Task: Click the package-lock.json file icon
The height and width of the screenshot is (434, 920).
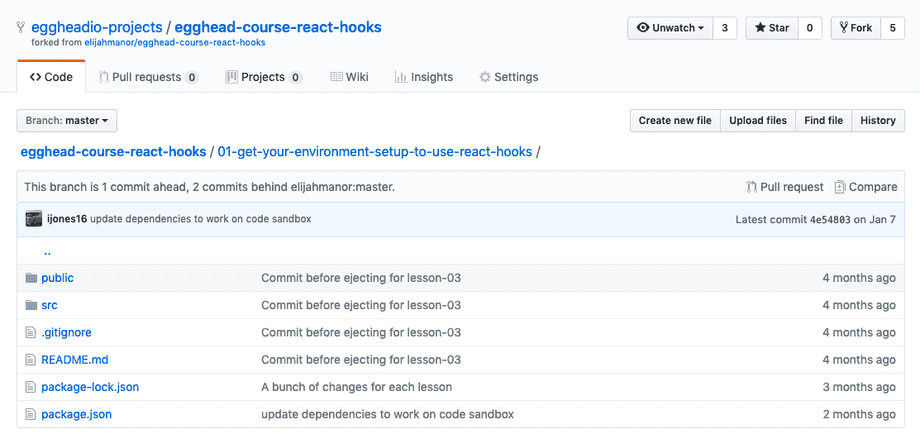Action: coord(31,387)
